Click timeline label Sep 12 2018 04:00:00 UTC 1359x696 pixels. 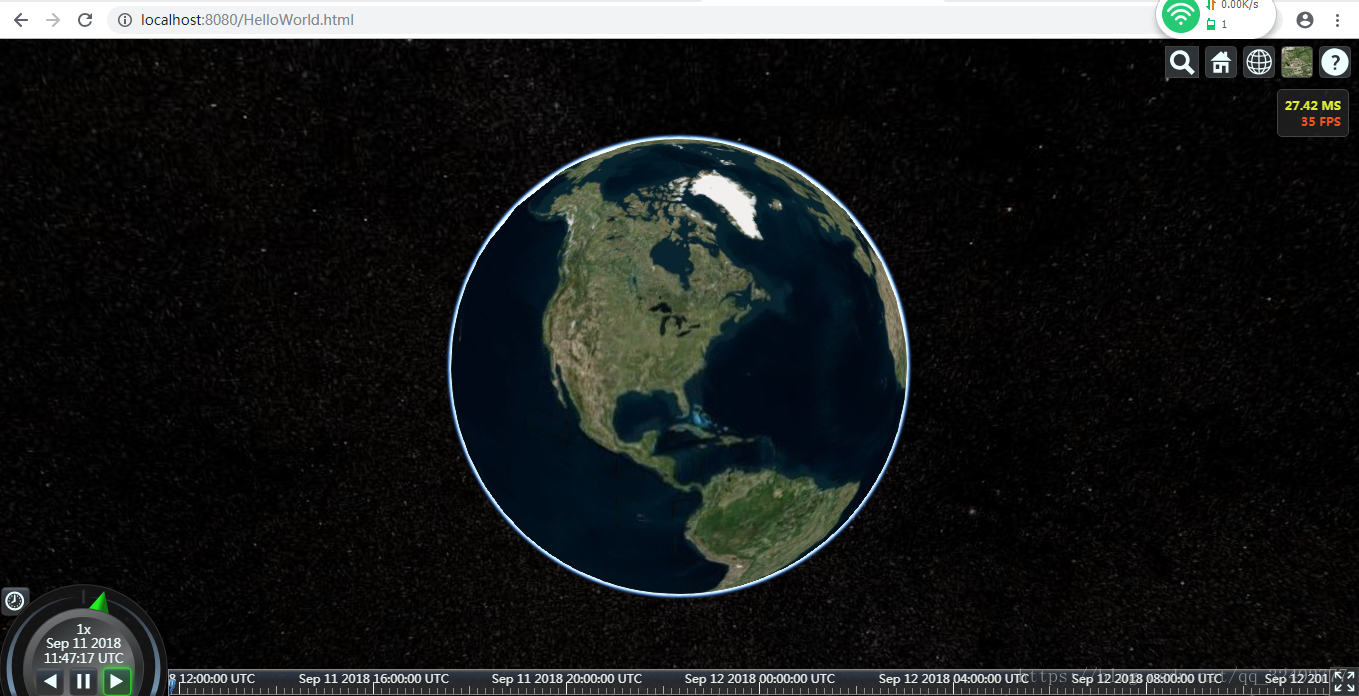click(x=954, y=678)
